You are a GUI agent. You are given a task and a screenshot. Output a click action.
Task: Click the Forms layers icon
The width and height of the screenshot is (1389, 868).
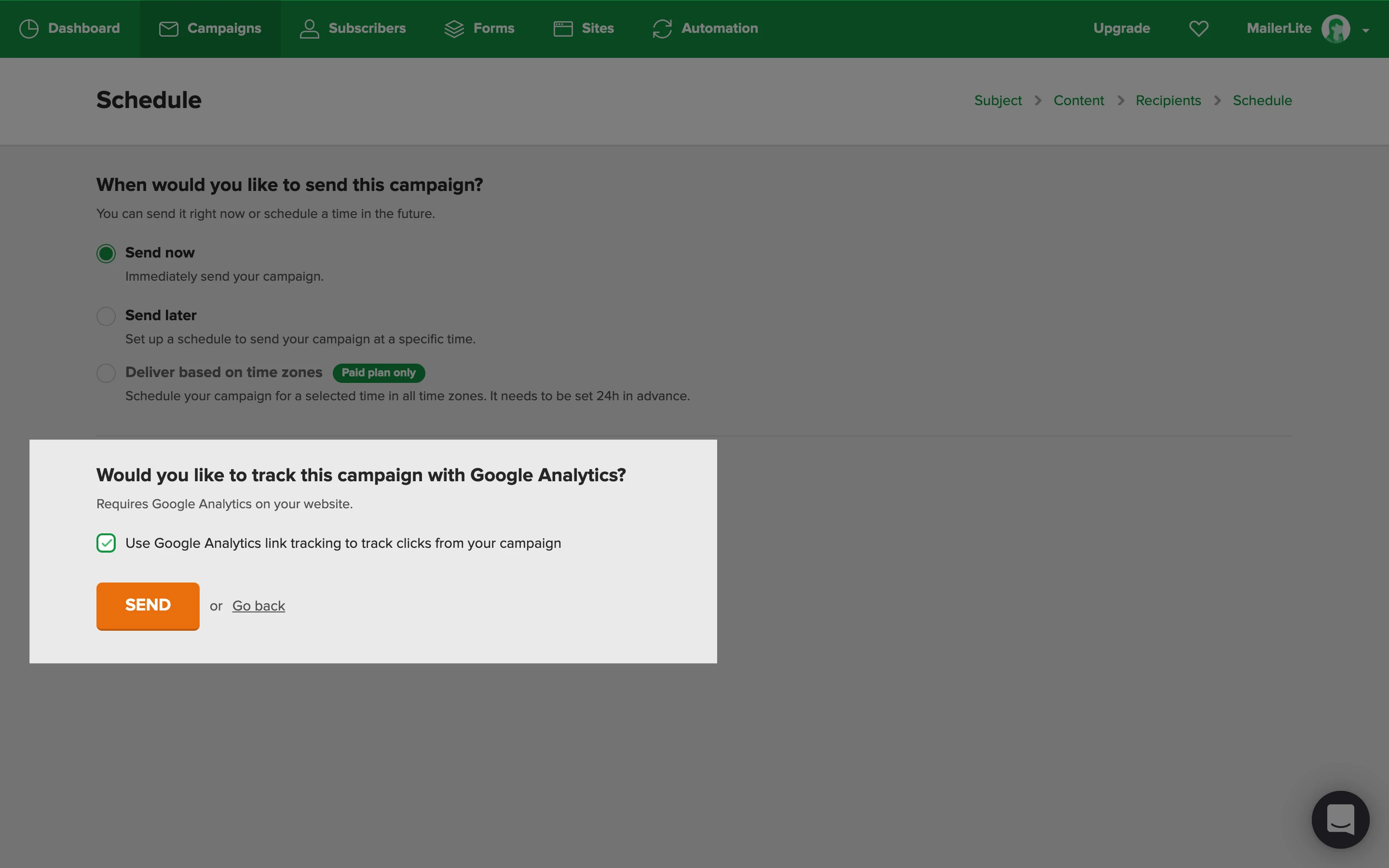[x=454, y=29]
